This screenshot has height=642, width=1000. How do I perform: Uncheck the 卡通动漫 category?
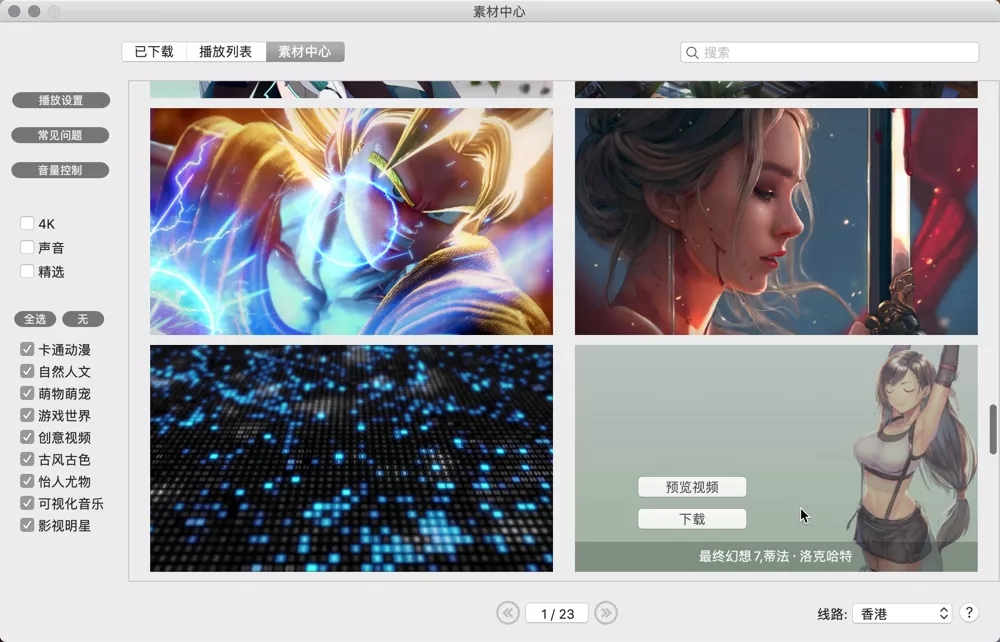(x=27, y=349)
